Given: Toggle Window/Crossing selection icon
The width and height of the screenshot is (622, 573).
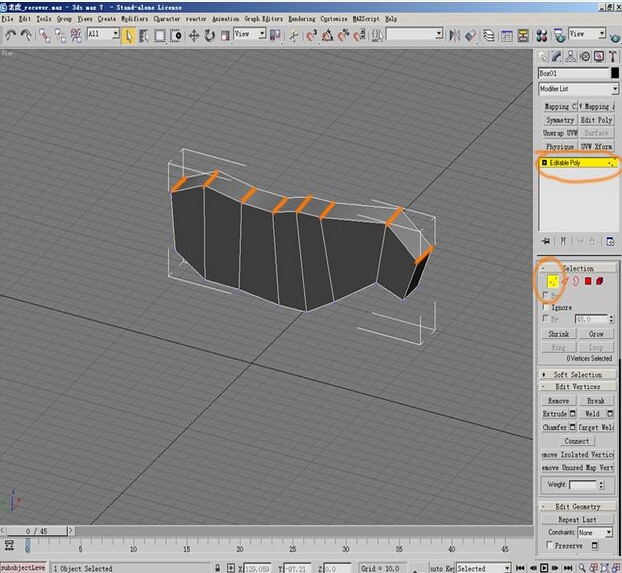Looking at the screenshot, I should tap(176, 36).
